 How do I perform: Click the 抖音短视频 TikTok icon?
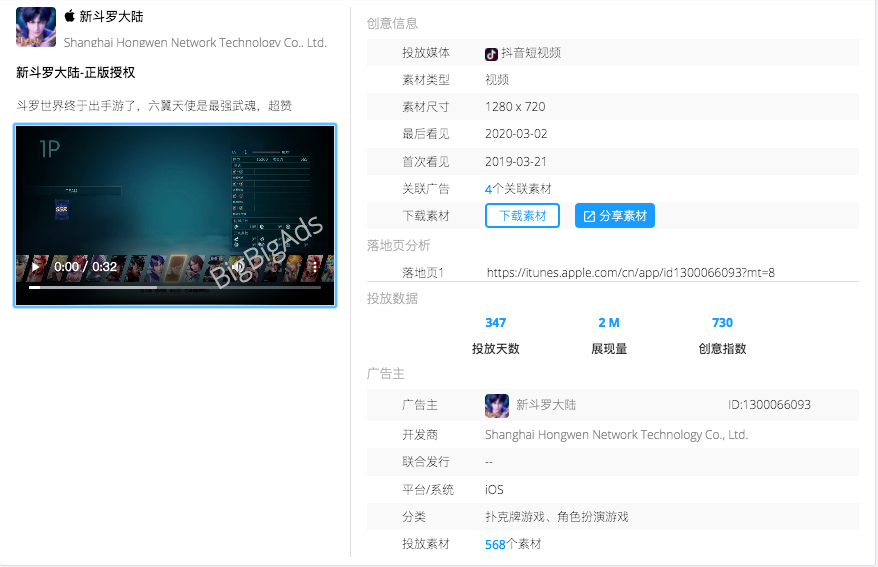pos(491,54)
